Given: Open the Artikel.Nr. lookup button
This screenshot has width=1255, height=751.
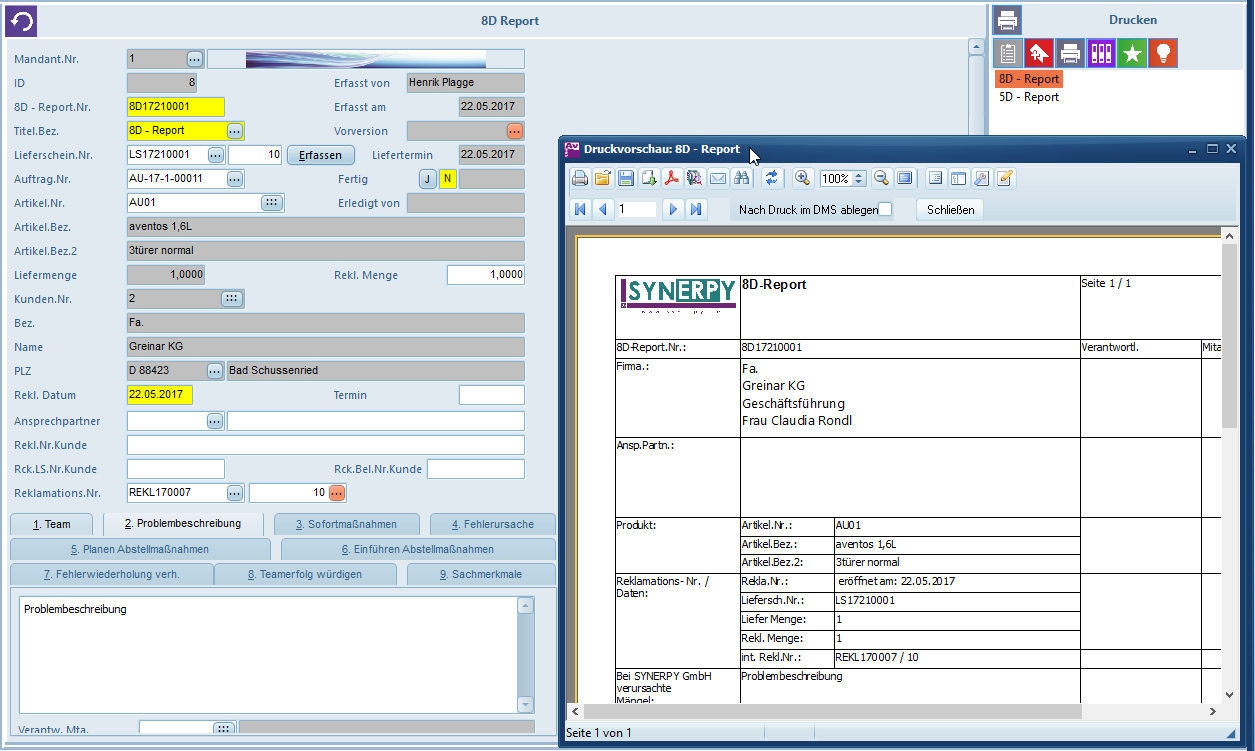Looking at the screenshot, I should [271, 203].
